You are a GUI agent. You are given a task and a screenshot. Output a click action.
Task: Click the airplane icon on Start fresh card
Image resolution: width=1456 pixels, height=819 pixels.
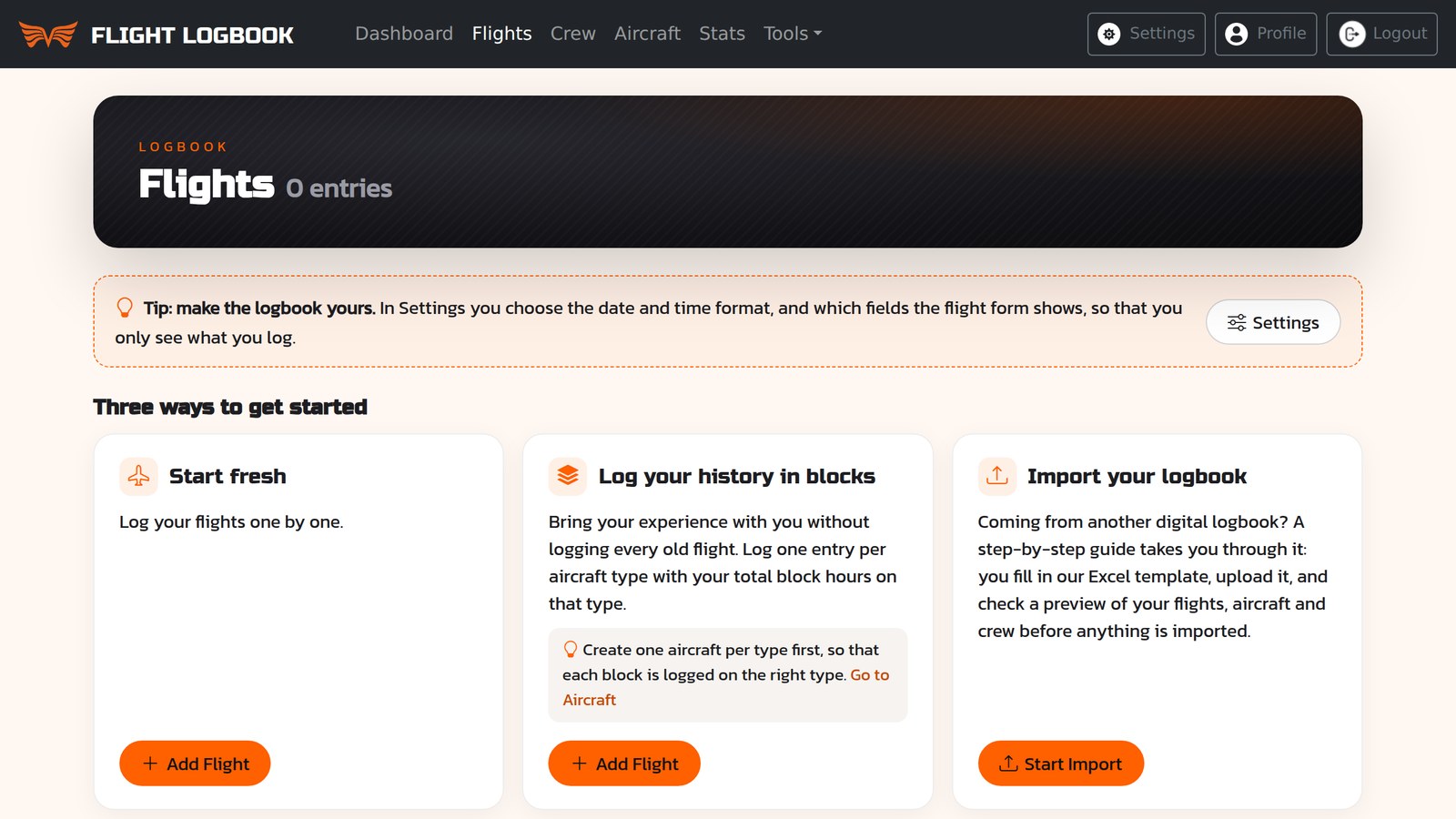tap(138, 476)
